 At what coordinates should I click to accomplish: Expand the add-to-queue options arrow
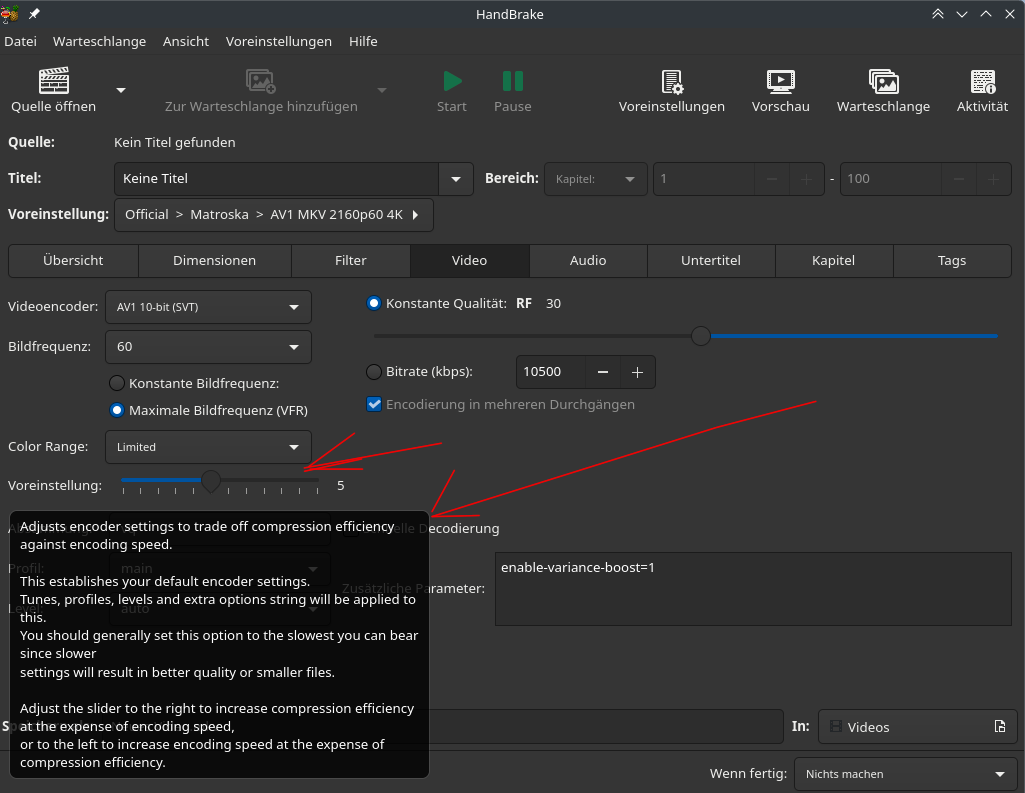(x=382, y=90)
